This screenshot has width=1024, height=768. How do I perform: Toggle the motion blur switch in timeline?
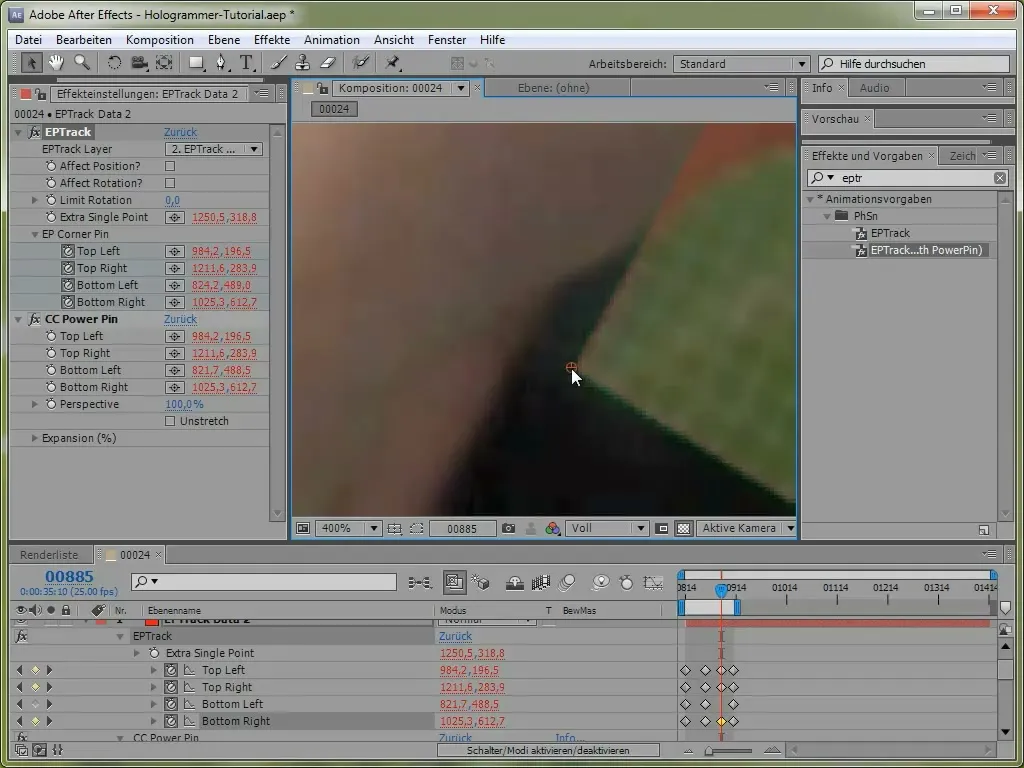[x=566, y=582]
